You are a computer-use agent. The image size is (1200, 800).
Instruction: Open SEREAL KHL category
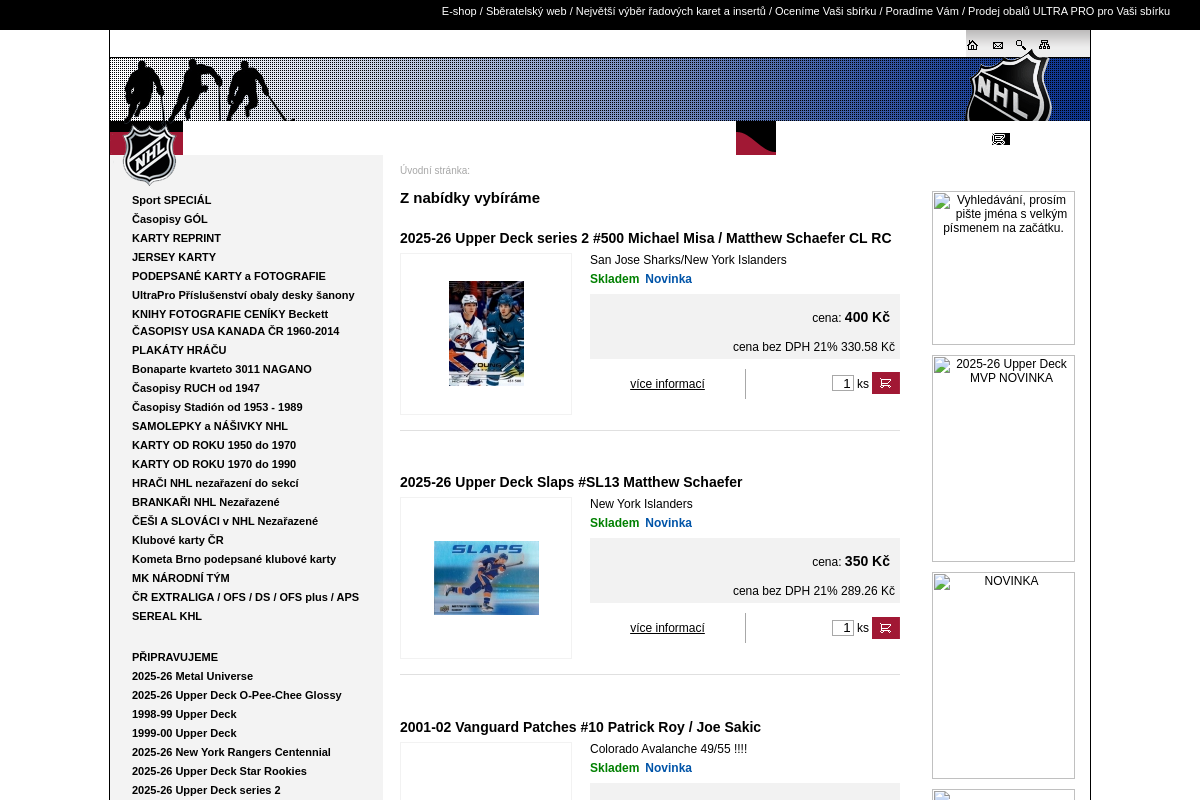point(167,616)
